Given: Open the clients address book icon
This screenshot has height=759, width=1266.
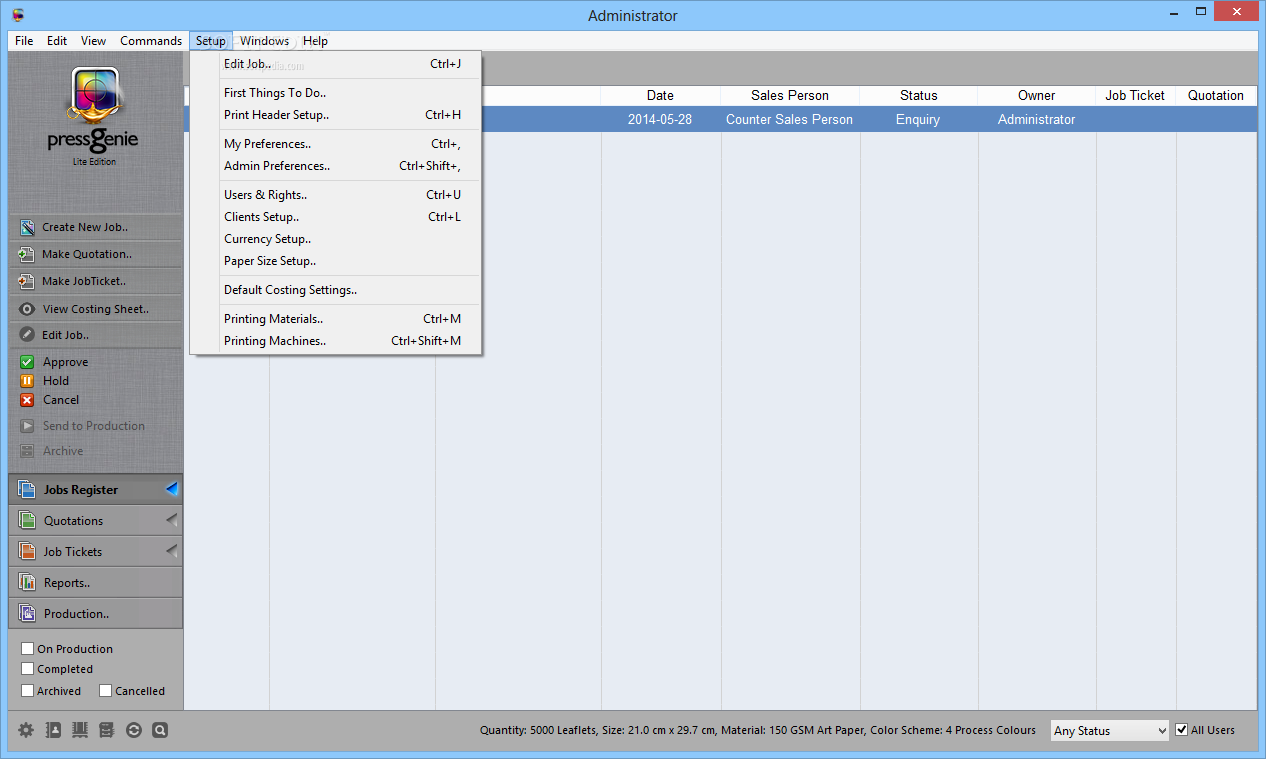Looking at the screenshot, I should tap(53, 731).
